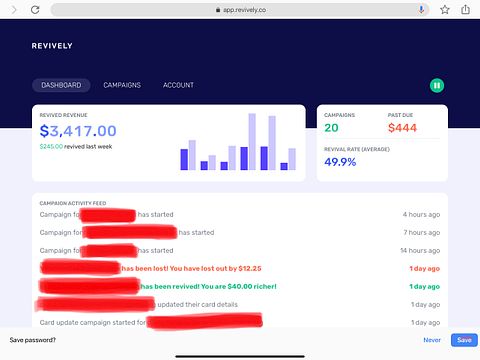Select the revived $40.00 richer feed item
The height and width of the screenshot is (360, 480).
pyautogui.click(x=240, y=287)
